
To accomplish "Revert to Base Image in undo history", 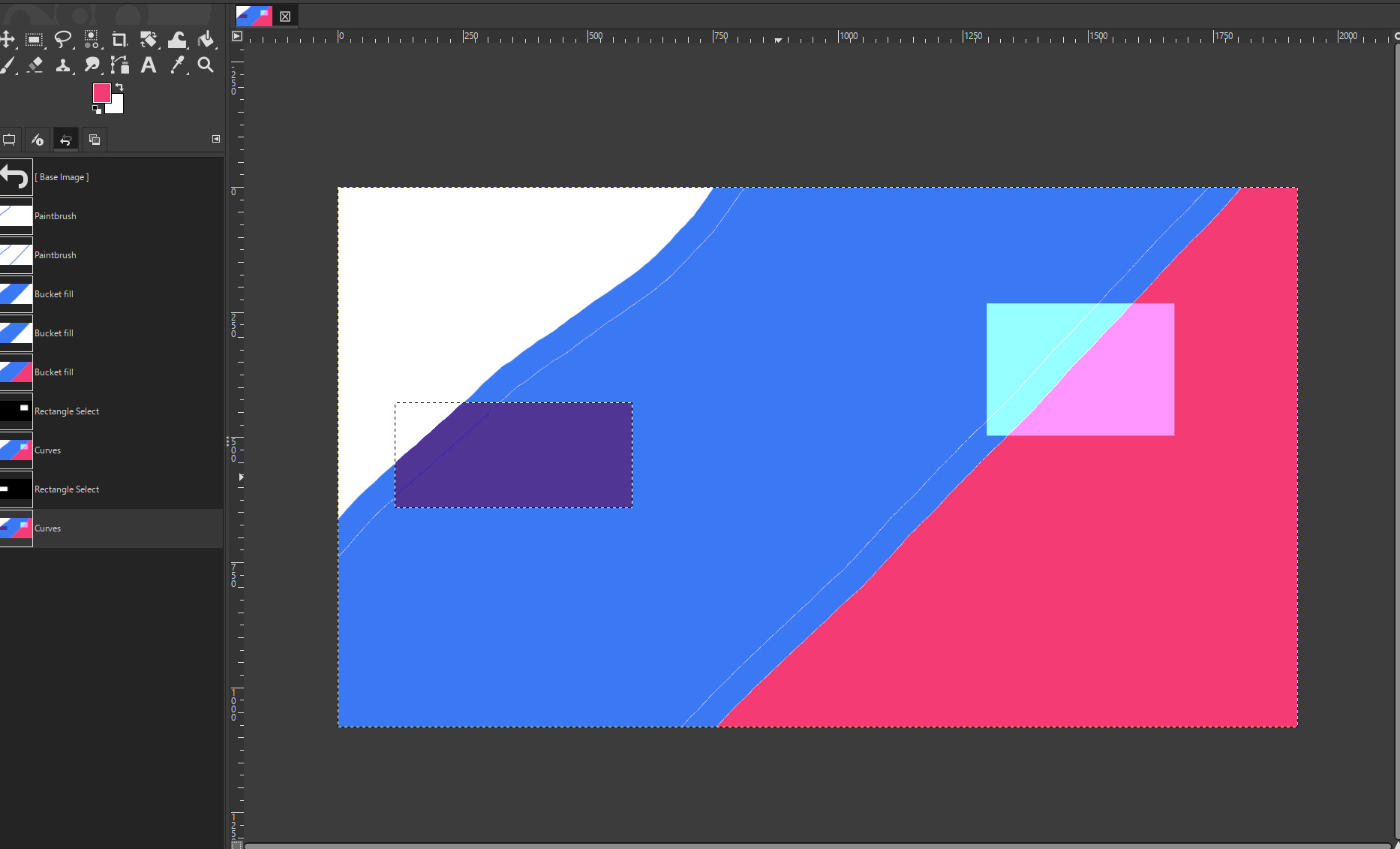I will (60, 177).
